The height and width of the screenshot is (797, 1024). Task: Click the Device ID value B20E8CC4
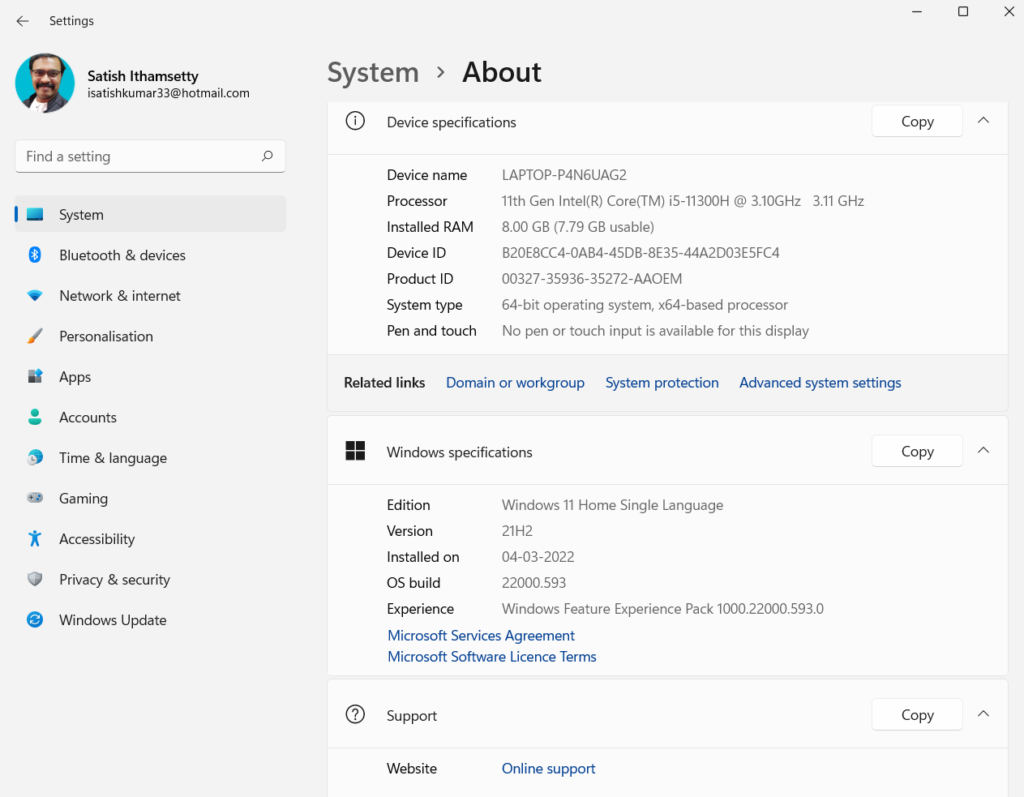pyautogui.click(x=641, y=253)
